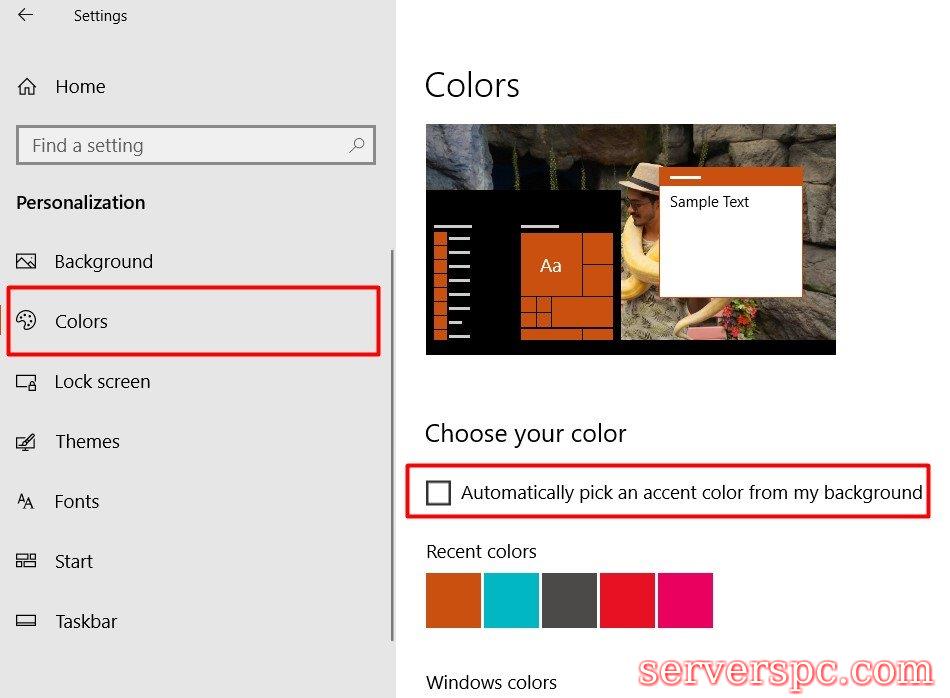Enable automatically pick an accent color checkbox
Screen dimensions: 950x698
[x=438, y=493]
